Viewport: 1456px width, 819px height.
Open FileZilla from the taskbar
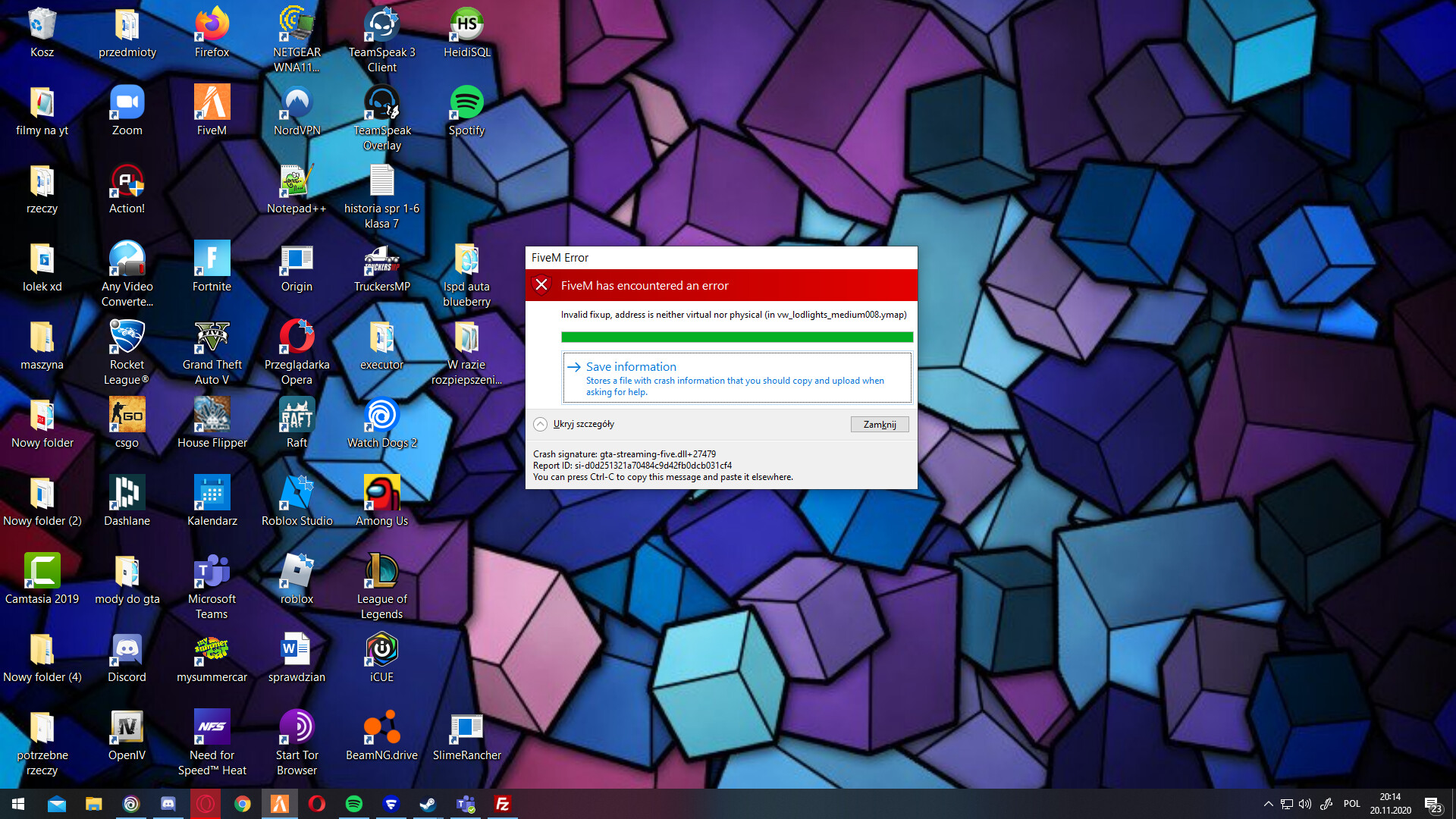[502, 804]
